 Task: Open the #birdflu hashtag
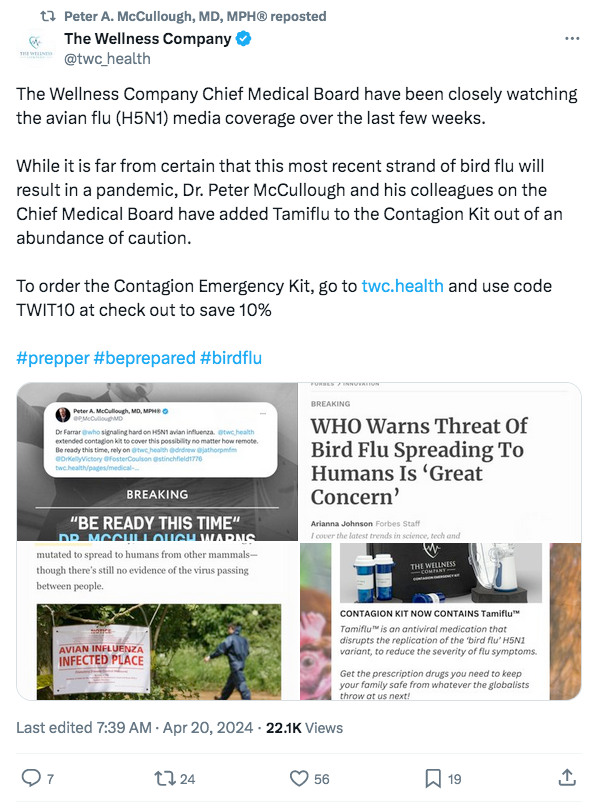coord(231,358)
